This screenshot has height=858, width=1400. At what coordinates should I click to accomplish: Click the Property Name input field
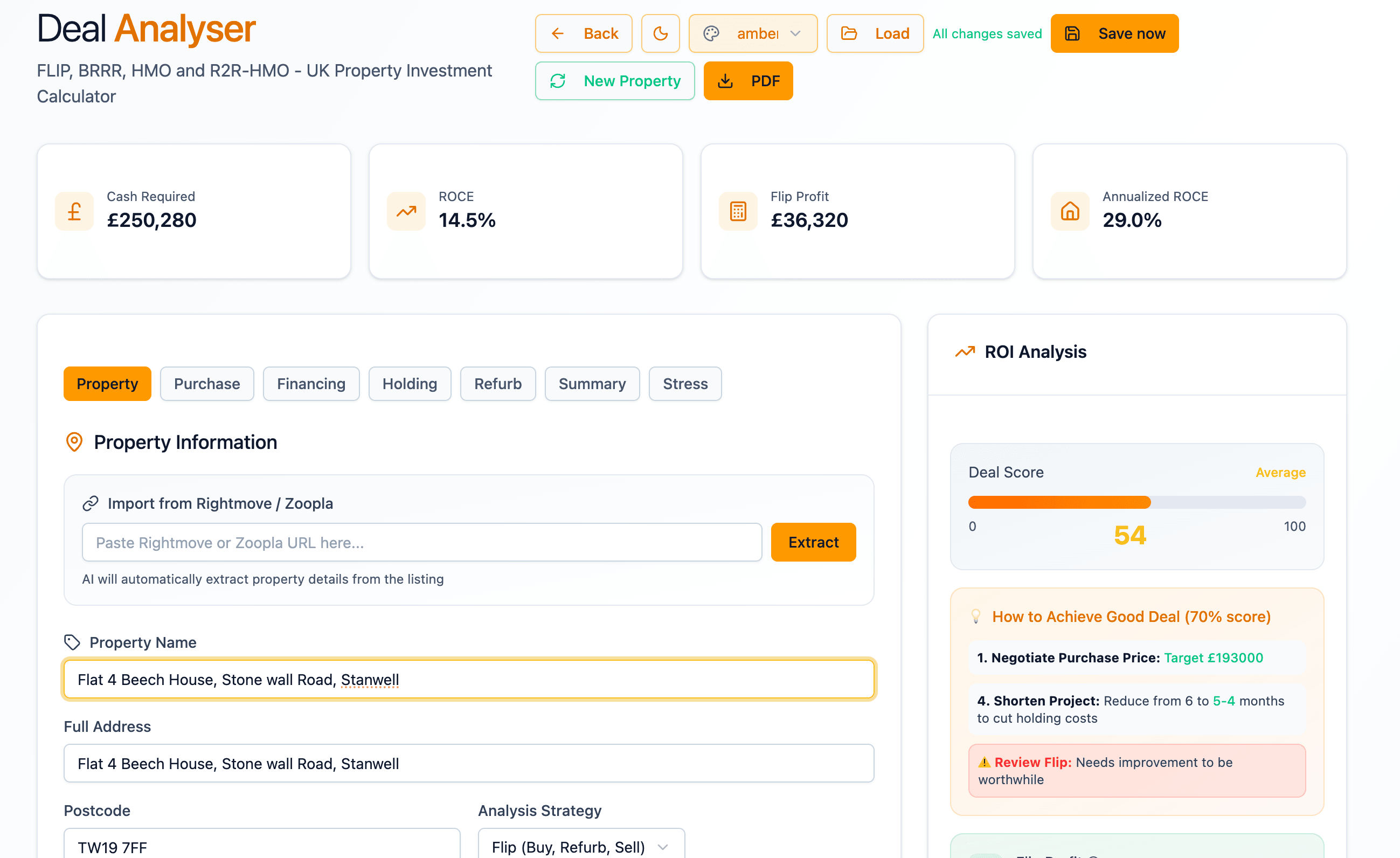click(x=469, y=679)
